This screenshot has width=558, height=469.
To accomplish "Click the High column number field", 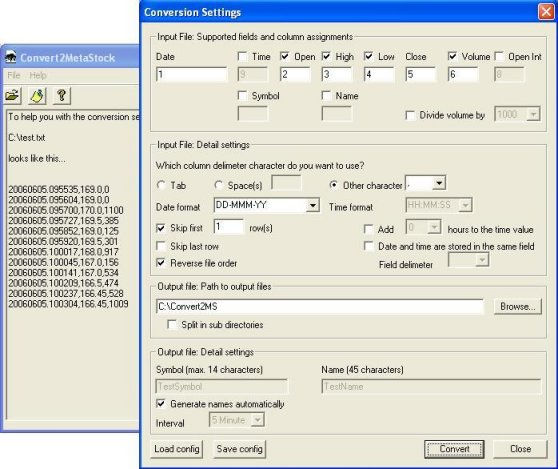I will pos(337,74).
